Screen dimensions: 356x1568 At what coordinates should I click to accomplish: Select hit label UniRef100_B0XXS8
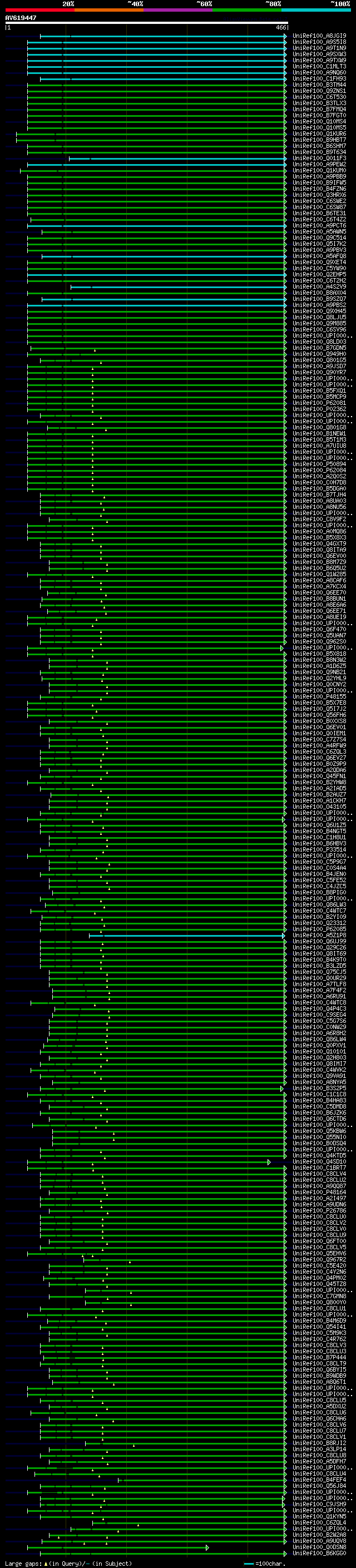point(319,721)
